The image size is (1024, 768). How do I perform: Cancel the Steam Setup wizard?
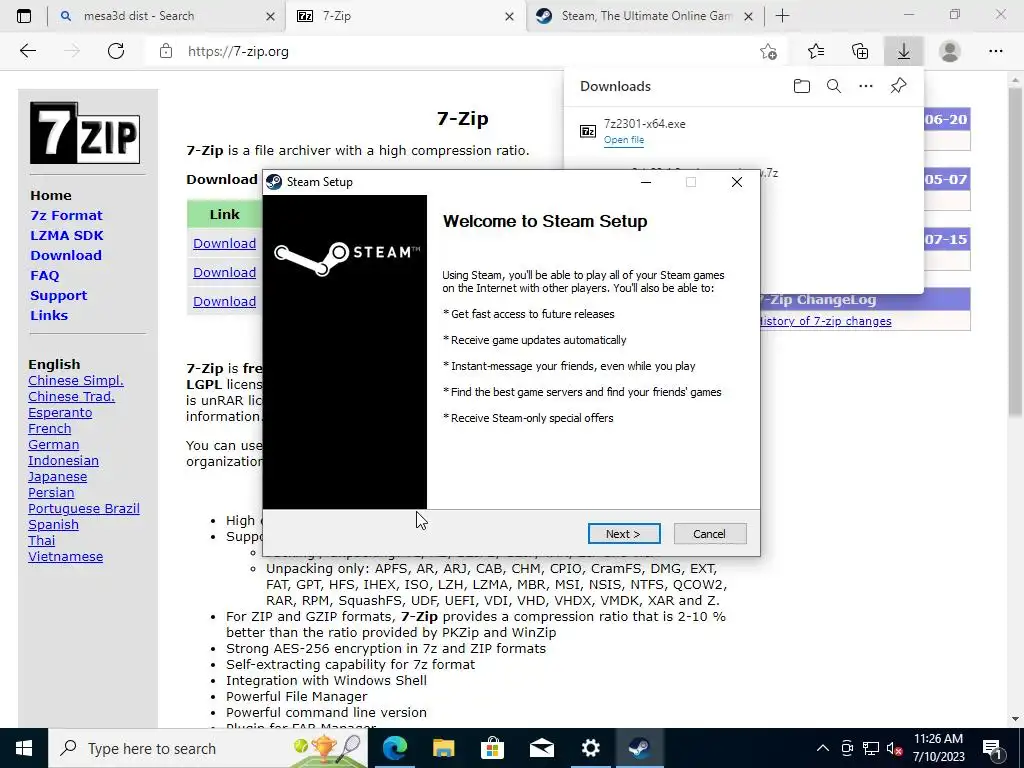click(x=709, y=534)
